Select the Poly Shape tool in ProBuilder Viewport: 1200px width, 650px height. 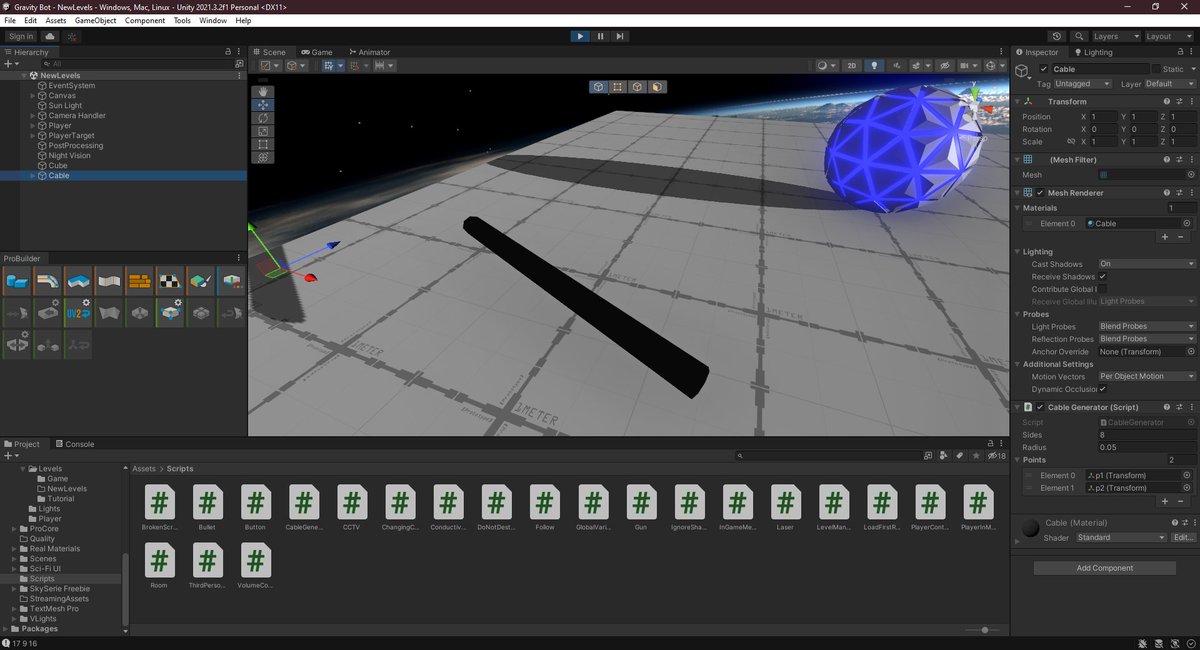pos(78,282)
